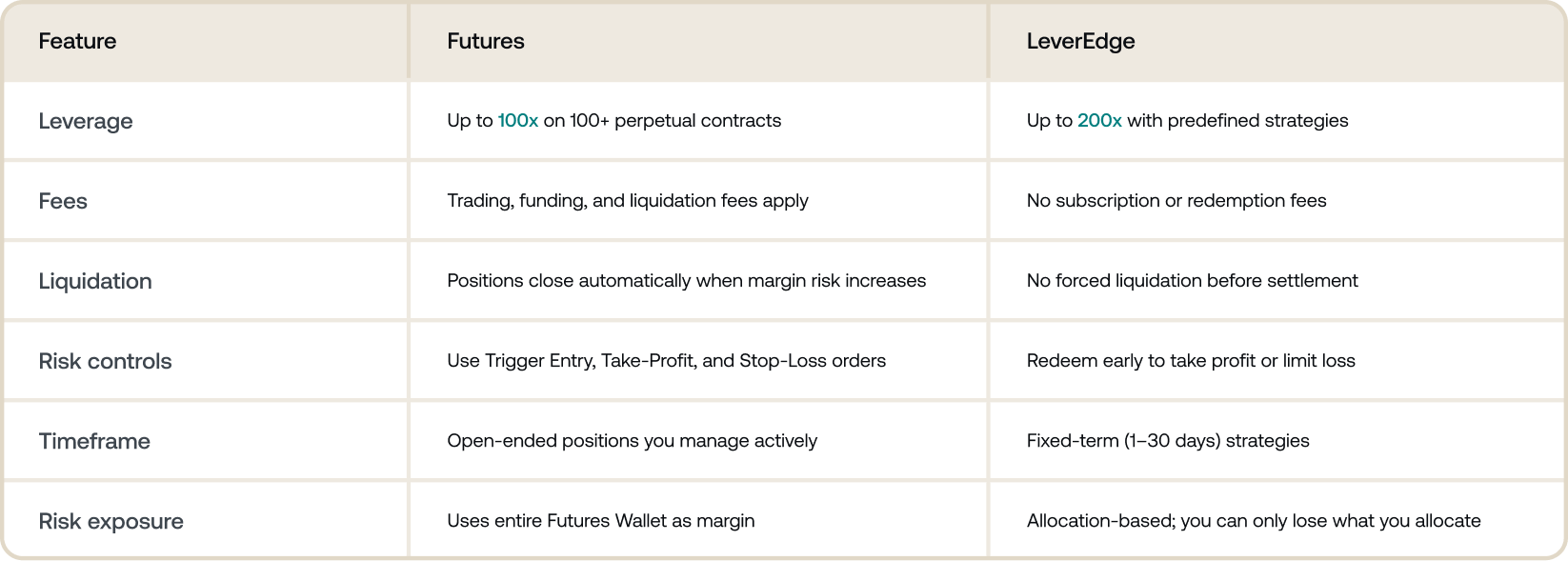Click 'Fixed-term (1–30 days) strategies' cell
Viewport: 1568px width, 561px height.
1168,441
